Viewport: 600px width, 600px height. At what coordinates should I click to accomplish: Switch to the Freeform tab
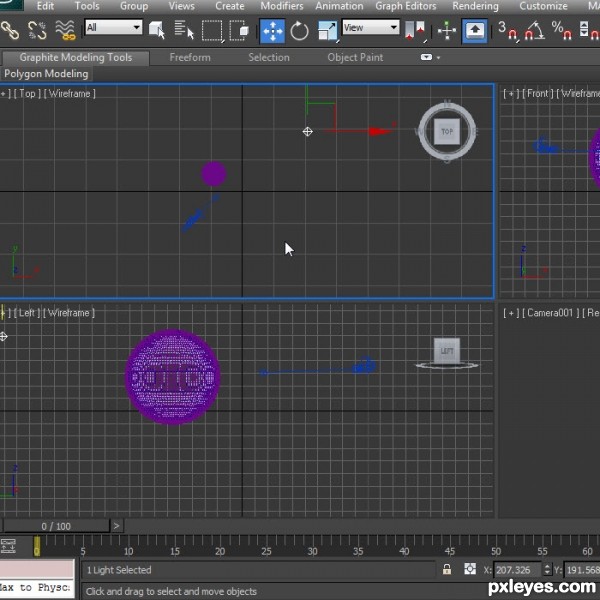190,57
